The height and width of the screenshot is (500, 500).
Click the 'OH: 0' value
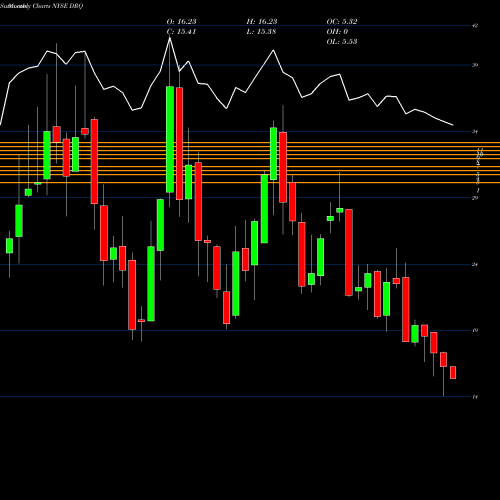tap(337, 31)
